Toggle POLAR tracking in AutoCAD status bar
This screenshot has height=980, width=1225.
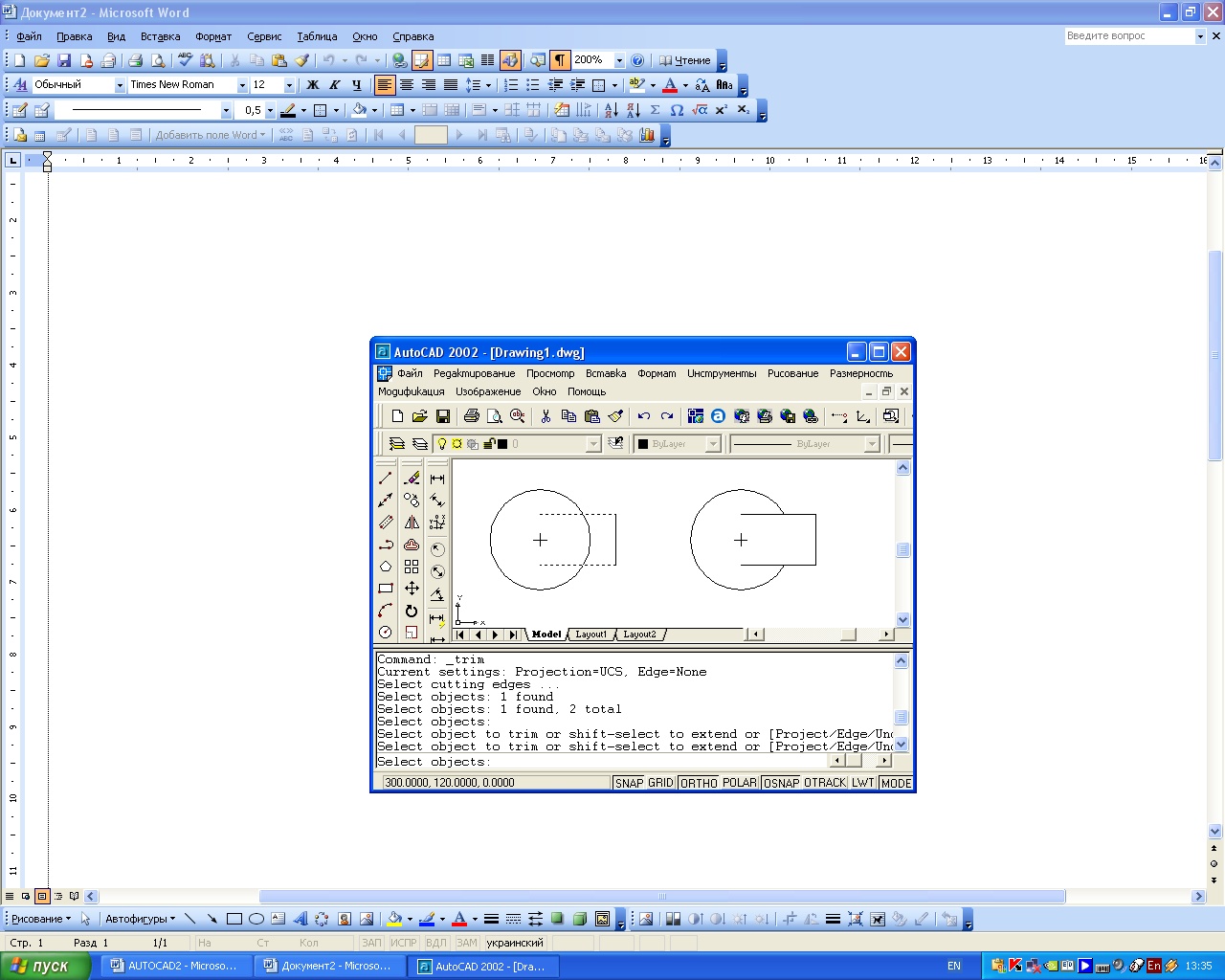[x=740, y=783]
